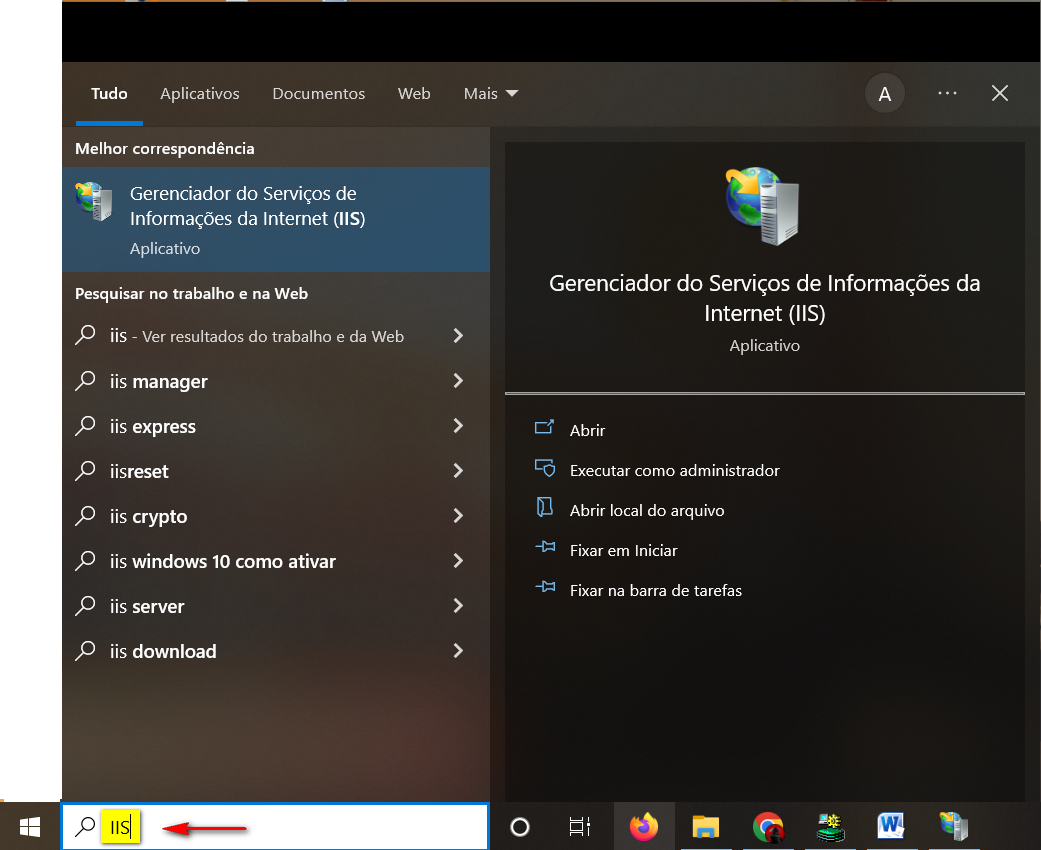The height and width of the screenshot is (850, 1041).
Task: Expand arrow for 'iis download' suggestion
Action: point(458,651)
